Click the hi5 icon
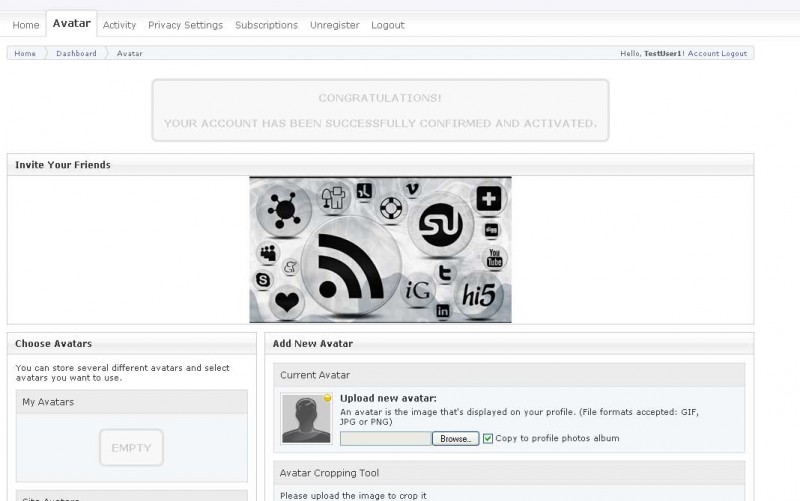This screenshot has height=501, width=800. tap(479, 295)
